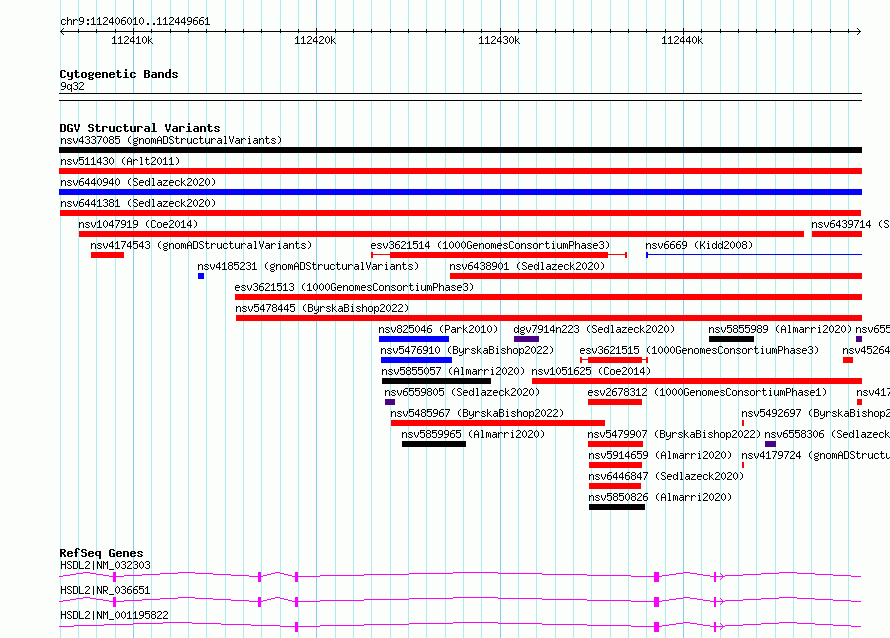Click the black nsv5850826 (Almarri2020) bar
890x638 pixels.
pyautogui.click(x=617, y=507)
